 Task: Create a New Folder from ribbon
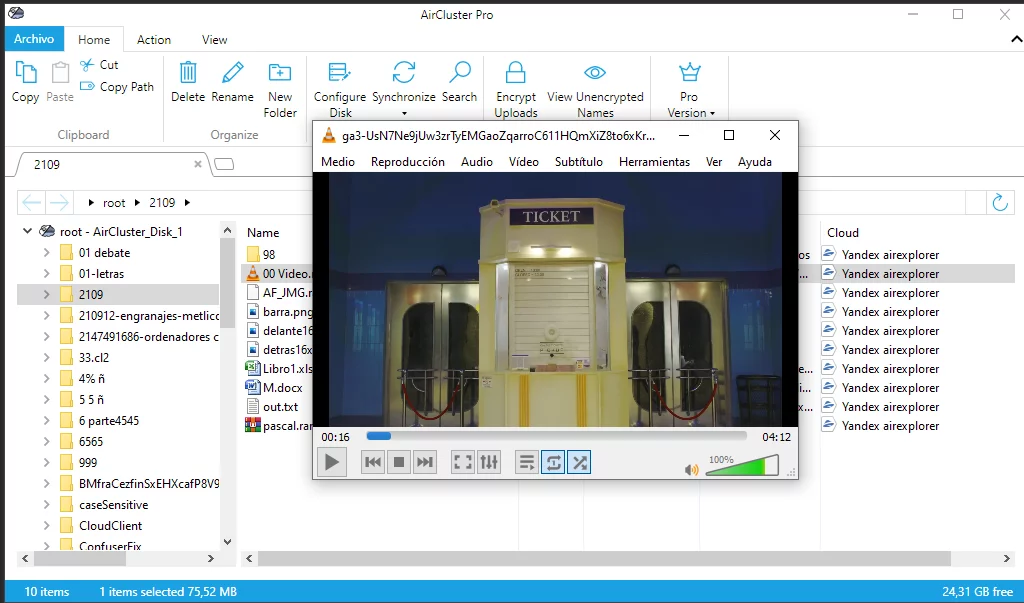click(x=280, y=73)
